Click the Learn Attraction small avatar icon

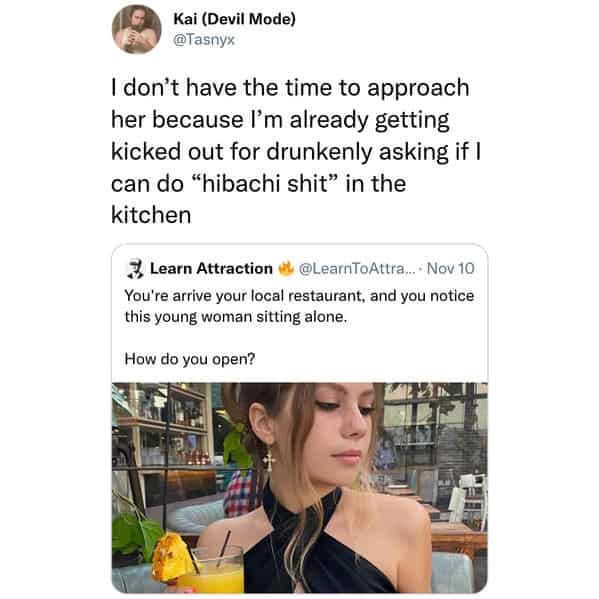click(134, 269)
